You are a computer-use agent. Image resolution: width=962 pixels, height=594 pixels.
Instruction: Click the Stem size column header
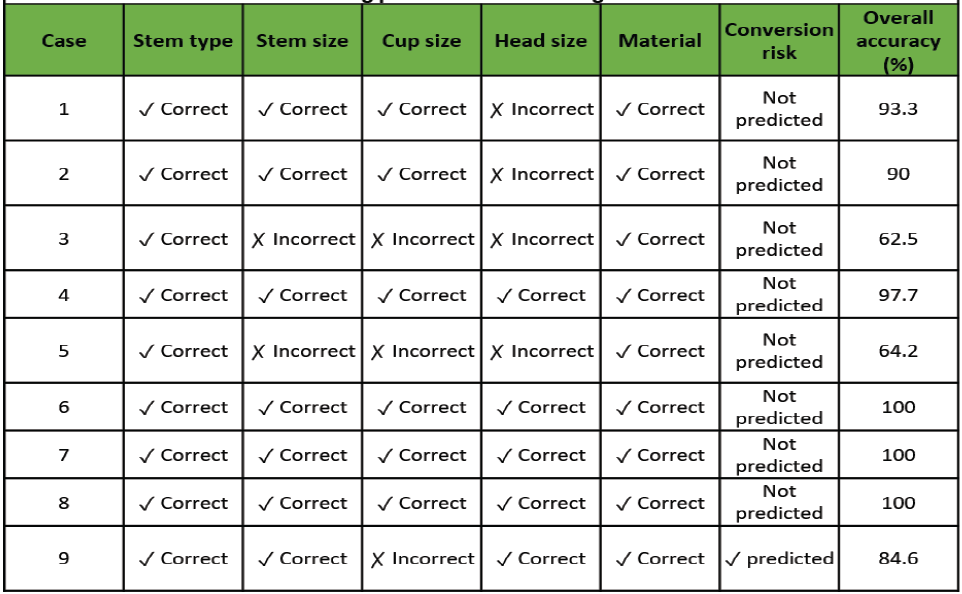[302, 41]
